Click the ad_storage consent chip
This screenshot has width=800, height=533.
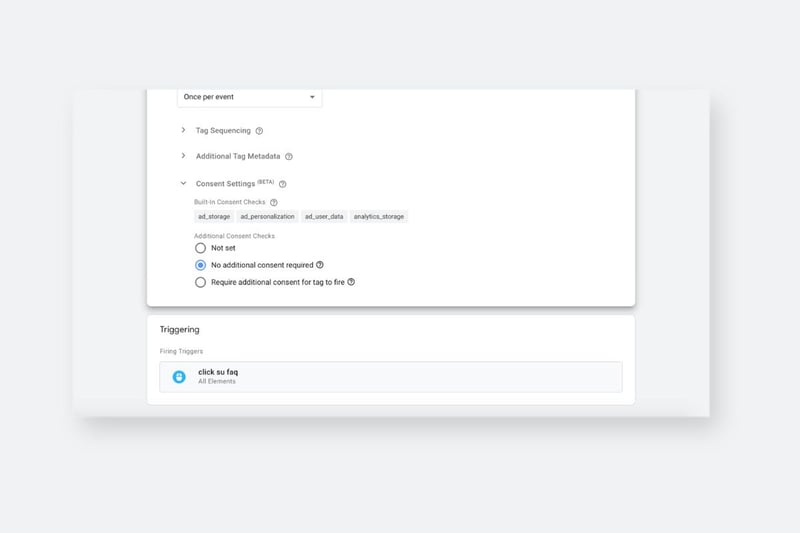point(214,217)
